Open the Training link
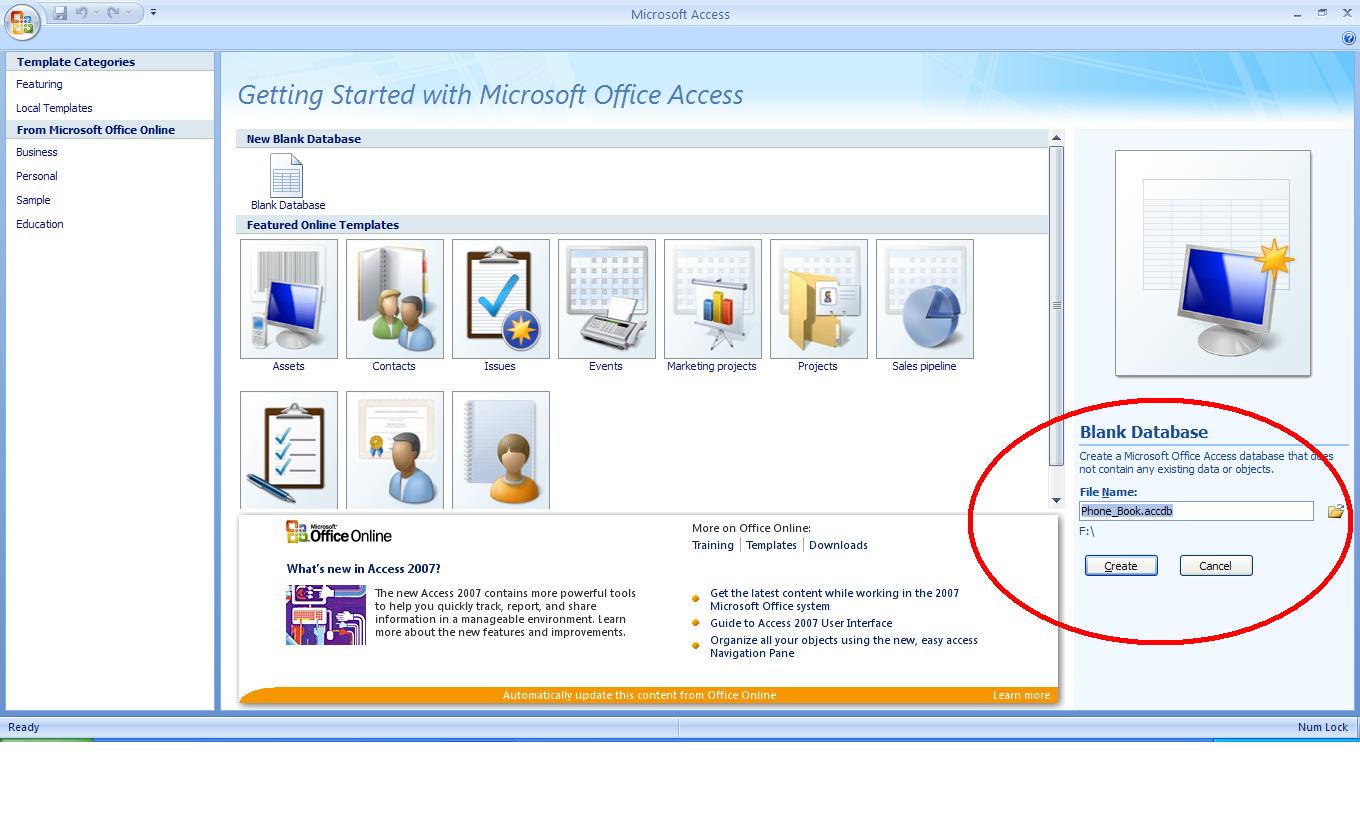The image size is (1360, 828). point(713,545)
